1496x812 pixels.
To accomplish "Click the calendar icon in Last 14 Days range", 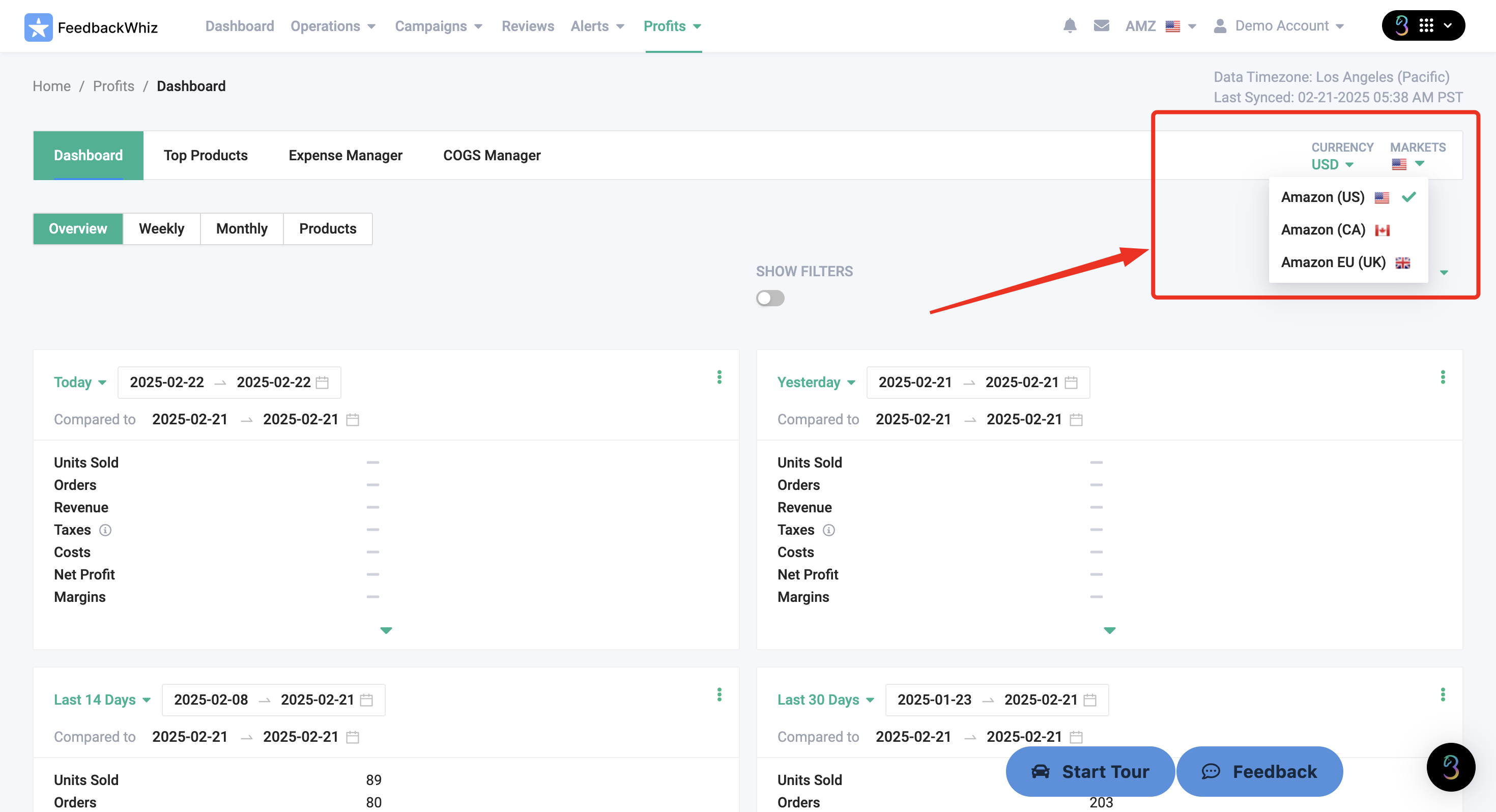I will click(366, 700).
